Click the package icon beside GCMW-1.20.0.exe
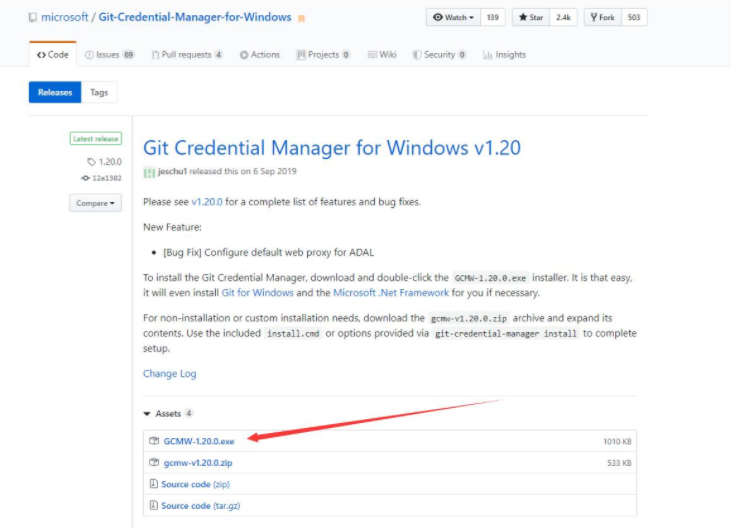731x528 pixels. point(154,440)
